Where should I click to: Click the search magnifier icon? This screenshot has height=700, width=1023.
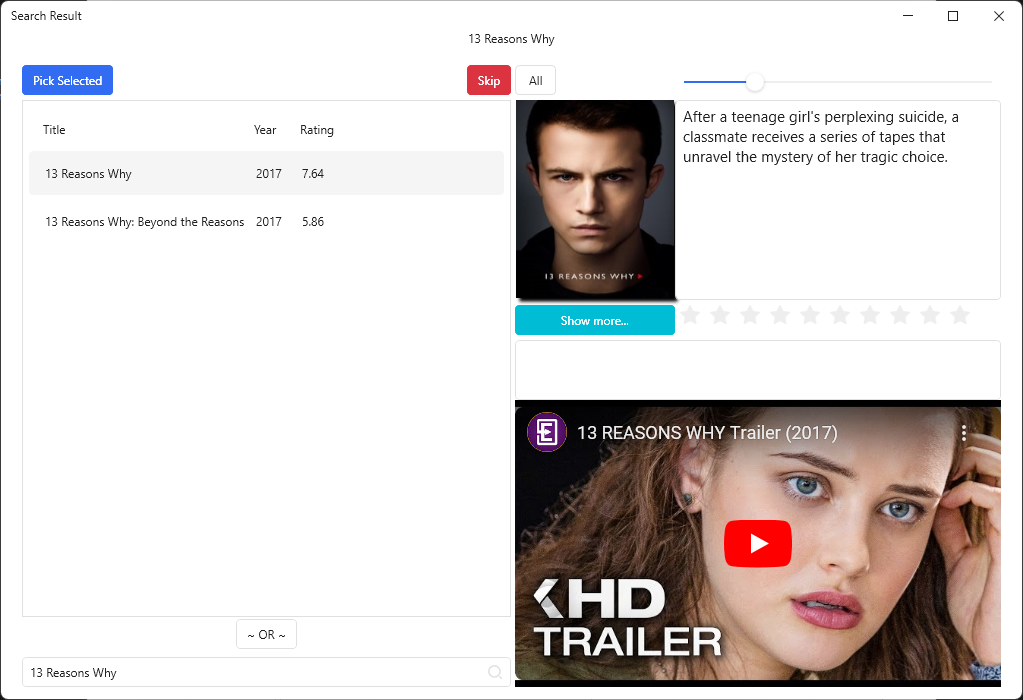[495, 672]
